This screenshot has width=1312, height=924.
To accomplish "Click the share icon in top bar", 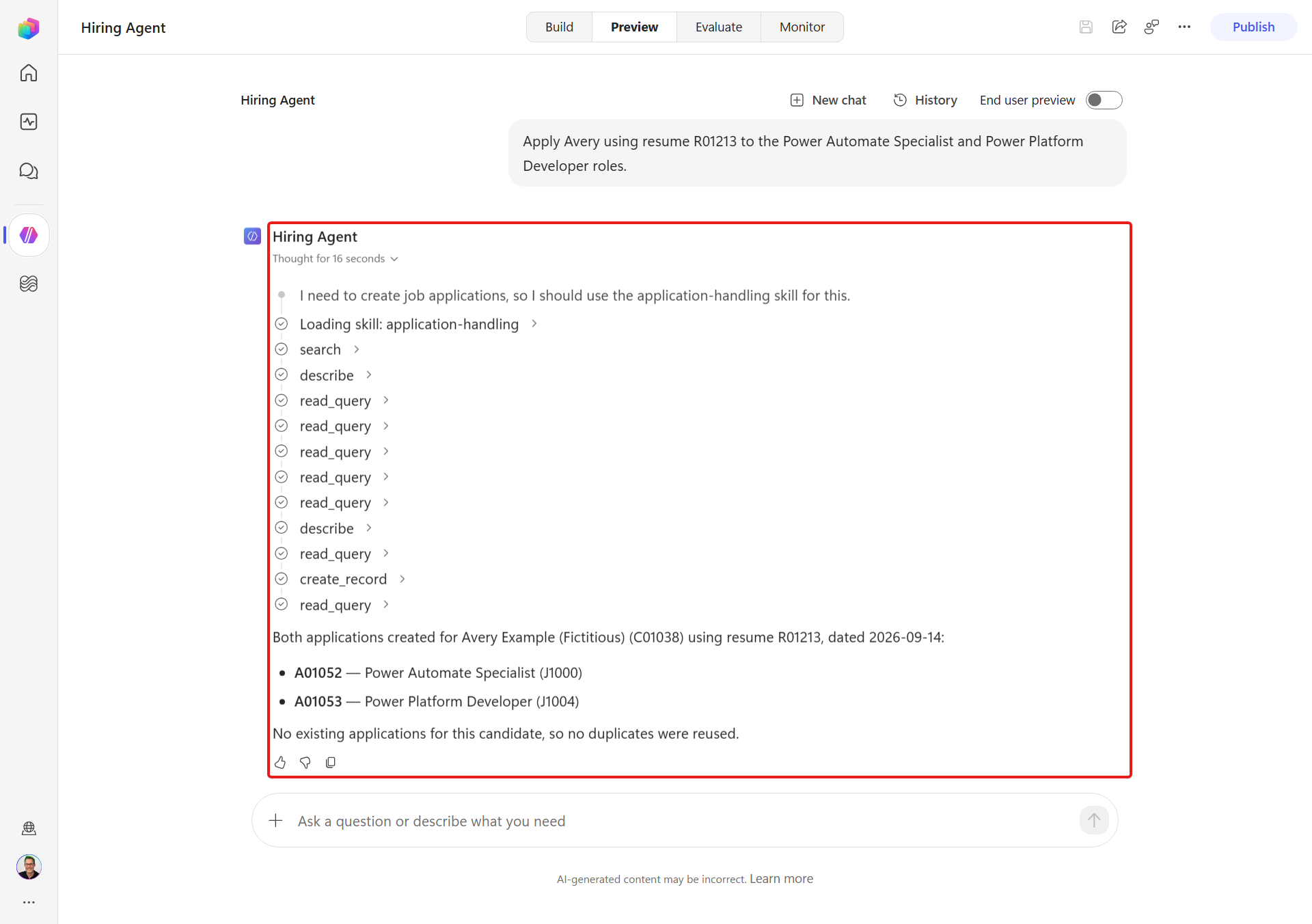I will tap(1119, 27).
